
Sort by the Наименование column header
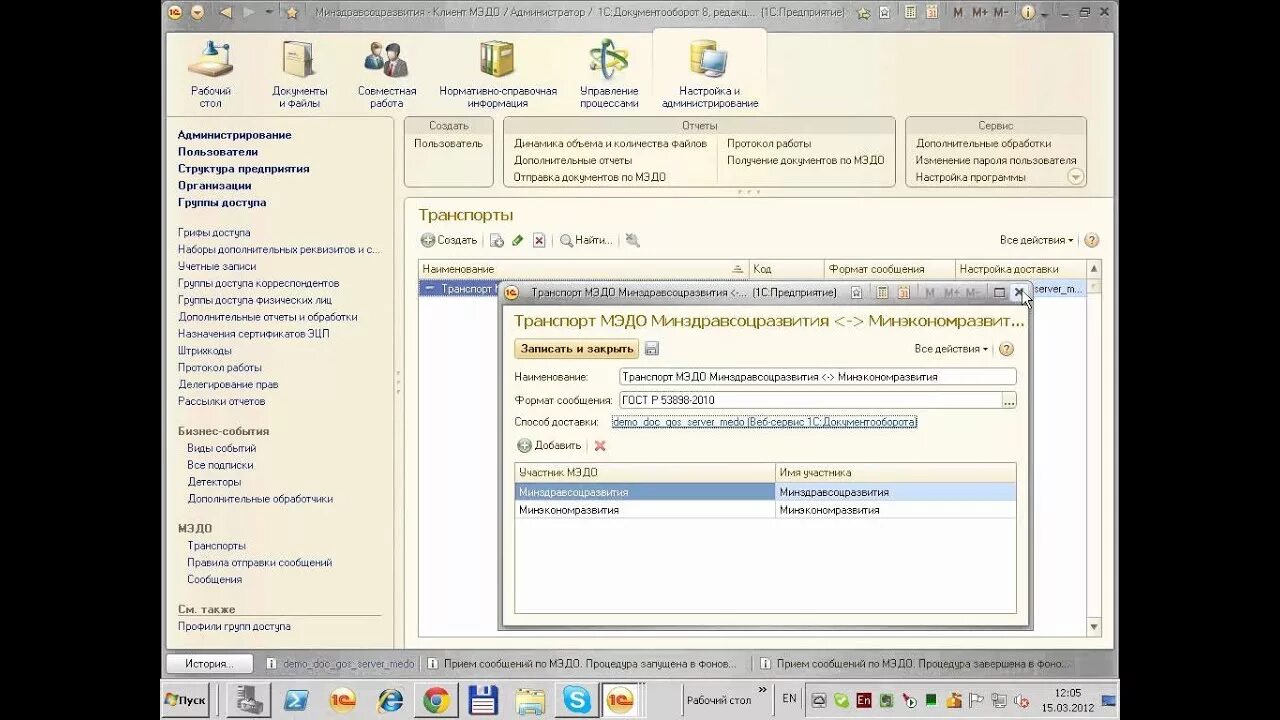pyautogui.click(x=583, y=269)
